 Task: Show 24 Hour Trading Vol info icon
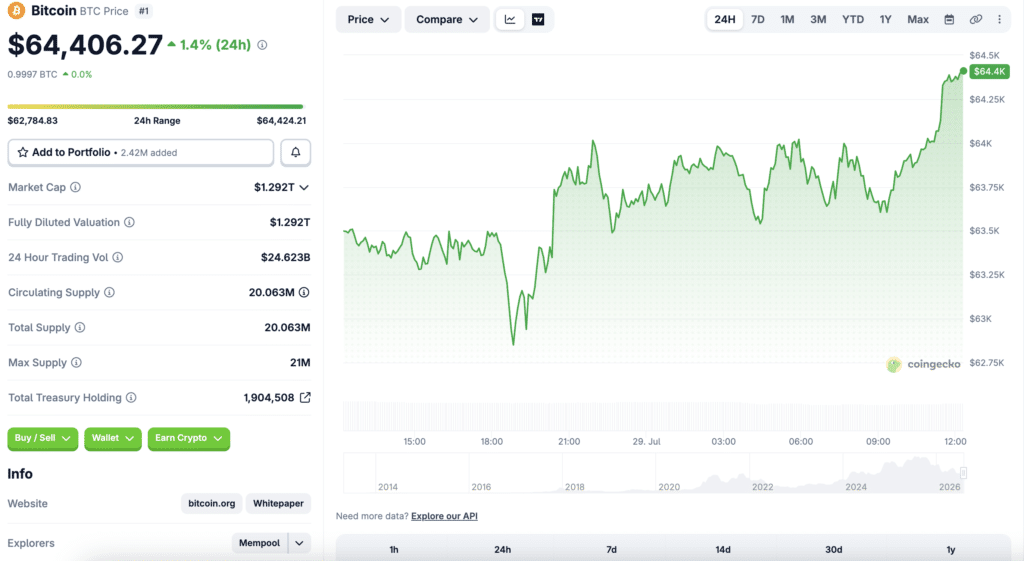click(x=118, y=257)
